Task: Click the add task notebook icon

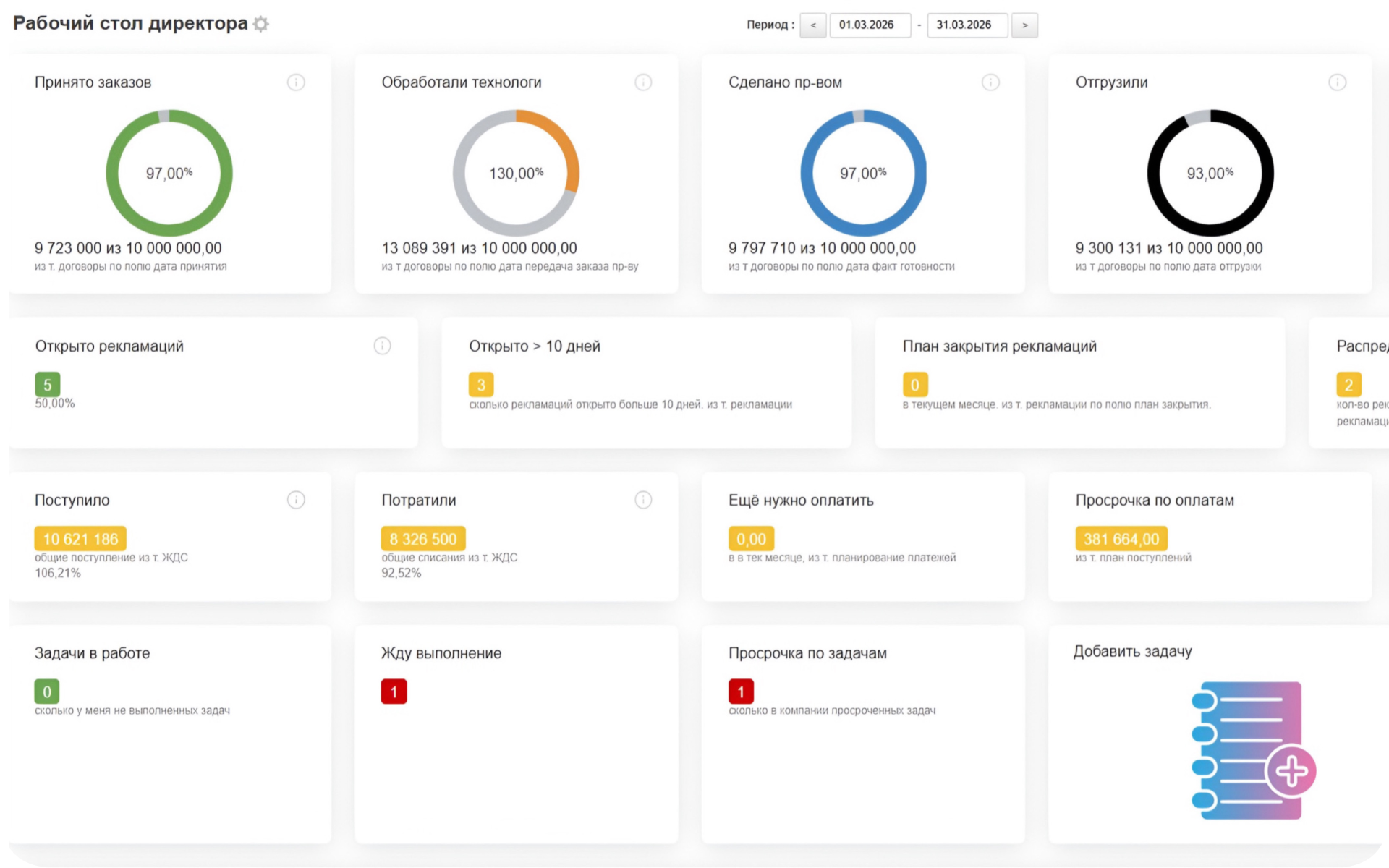Action: (x=1252, y=750)
